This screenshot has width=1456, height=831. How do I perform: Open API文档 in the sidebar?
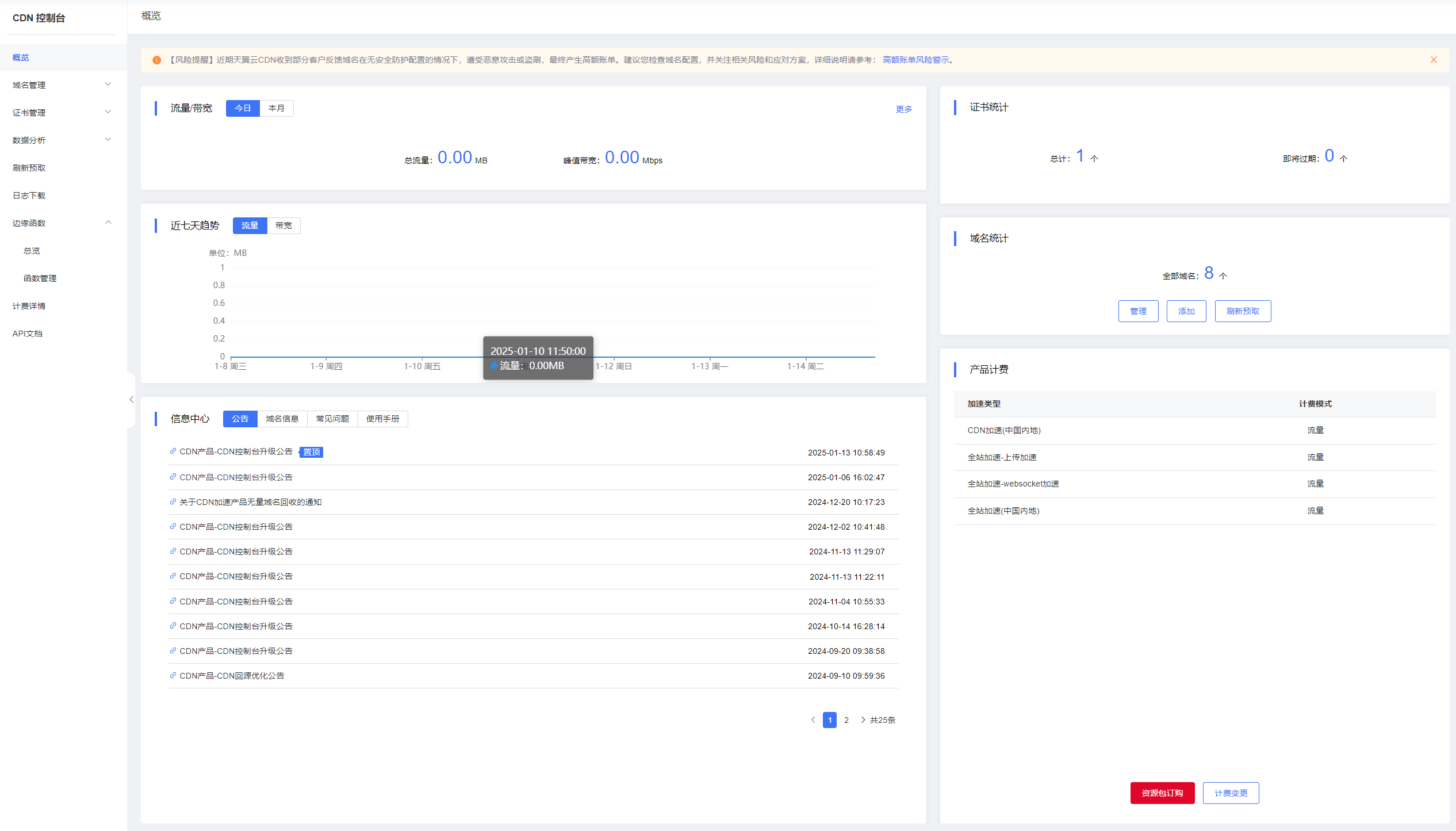[x=63, y=334]
